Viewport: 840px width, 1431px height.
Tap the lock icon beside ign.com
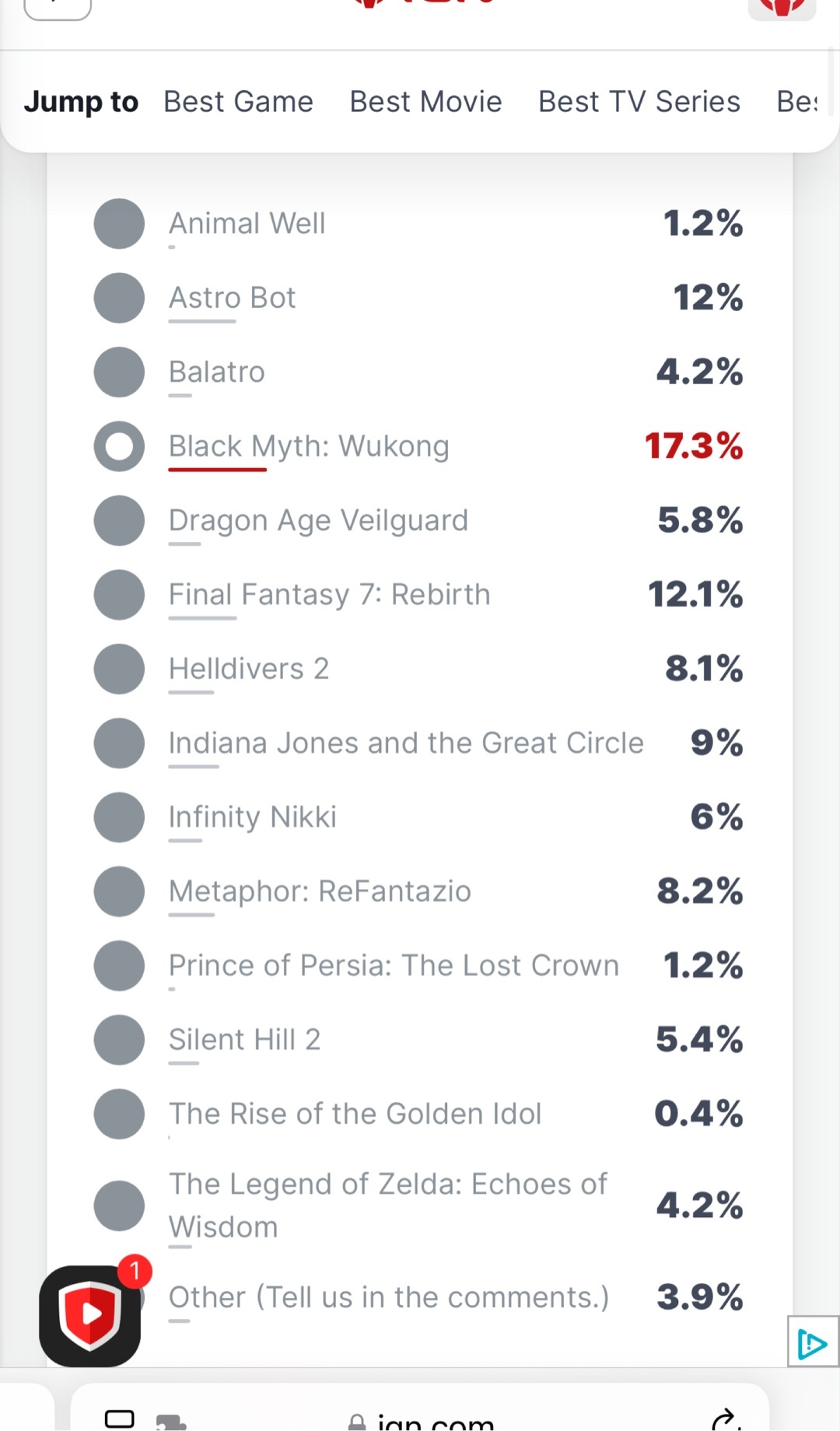point(357,1422)
